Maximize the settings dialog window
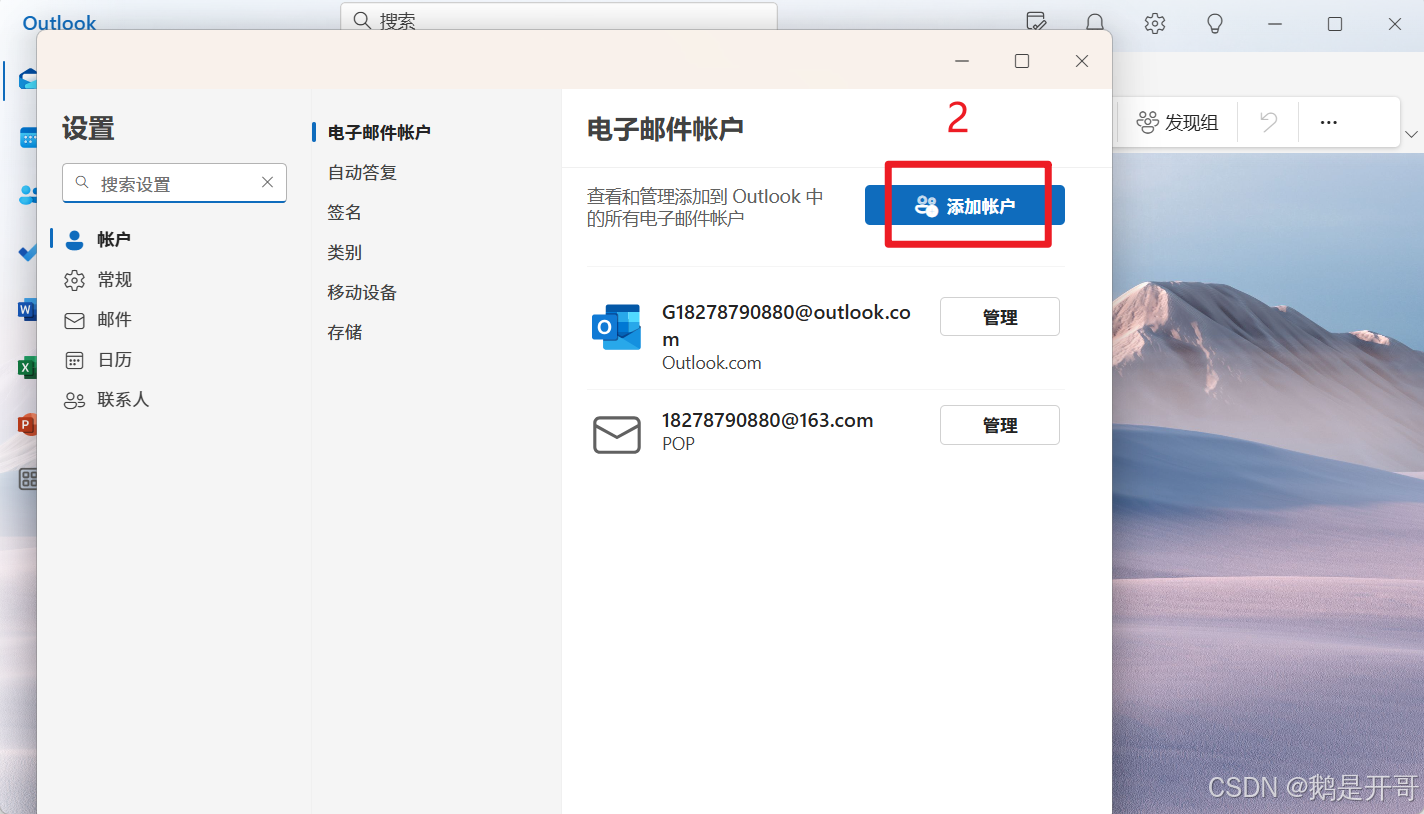The width and height of the screenshot is (1424, 814). coord(1022,61)
